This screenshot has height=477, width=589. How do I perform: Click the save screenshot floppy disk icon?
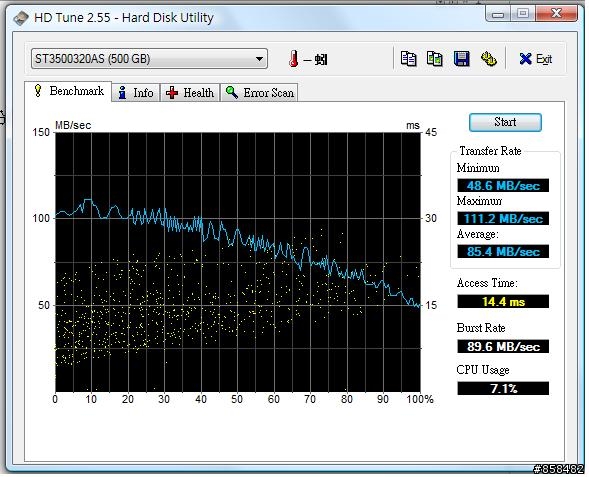coord(462,59)
